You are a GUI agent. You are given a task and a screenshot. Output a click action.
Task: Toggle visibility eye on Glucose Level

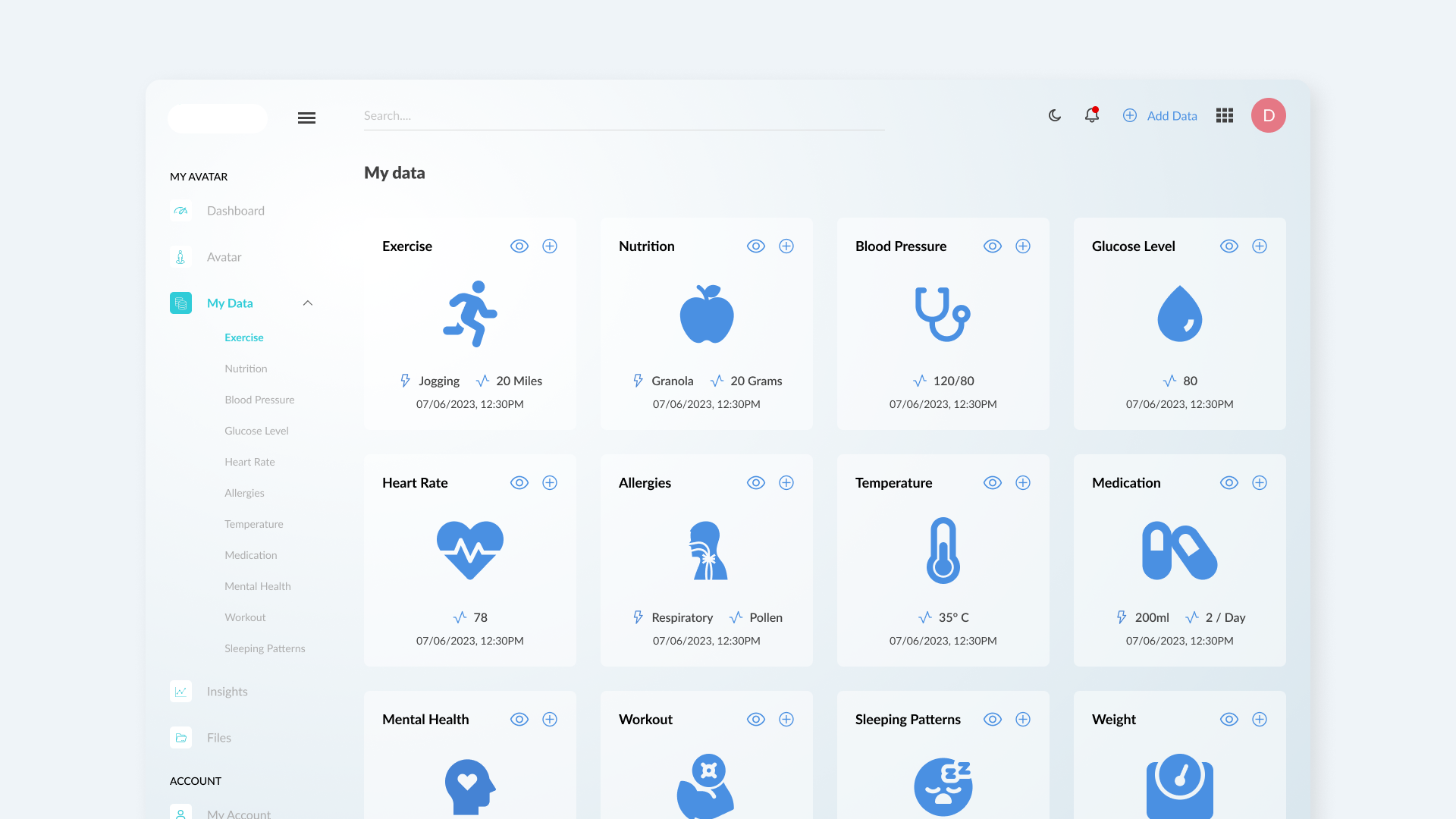pyautogui.click(x=1229, y=246)
